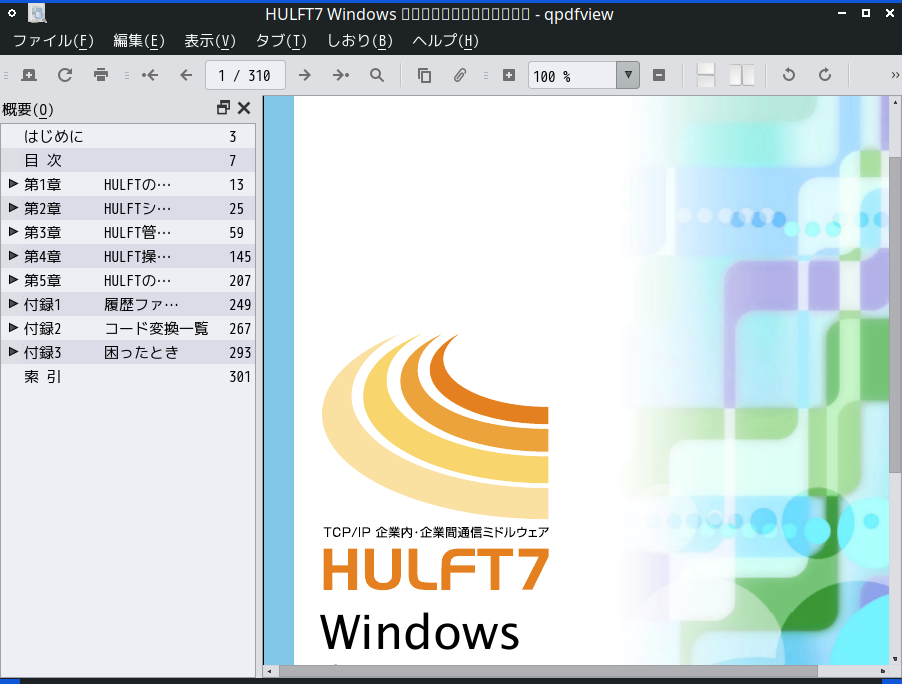Expand the 付録1 outline entry
This screenshot has width=902, height=684.
coord(13,304)
